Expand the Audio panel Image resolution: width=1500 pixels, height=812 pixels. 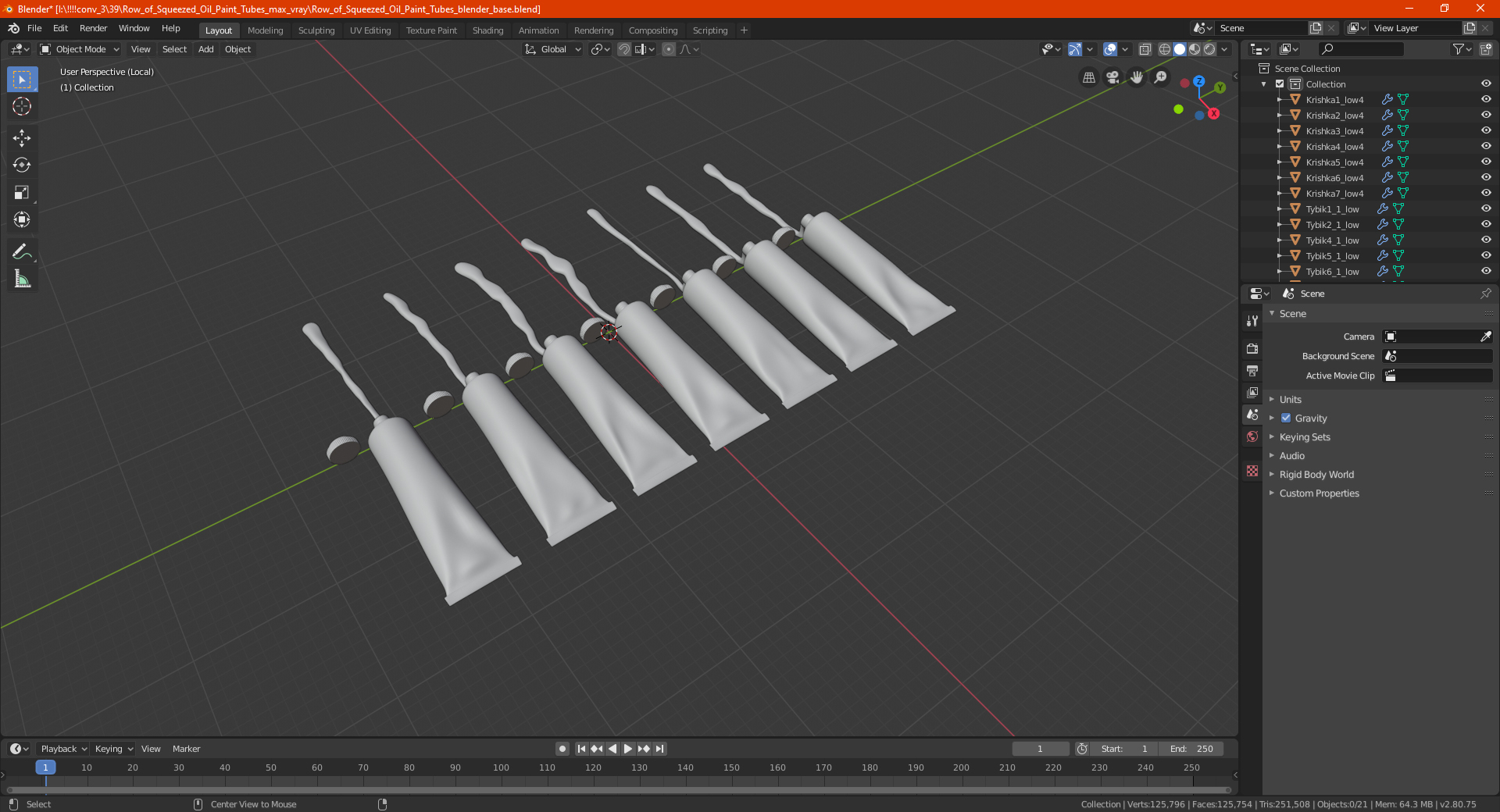click(1291, 455)
